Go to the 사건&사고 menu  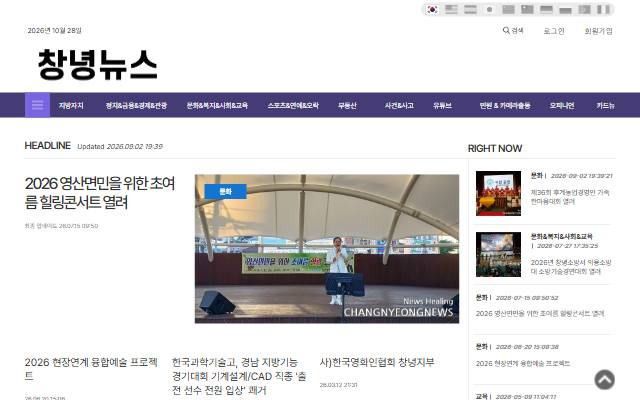399,105
